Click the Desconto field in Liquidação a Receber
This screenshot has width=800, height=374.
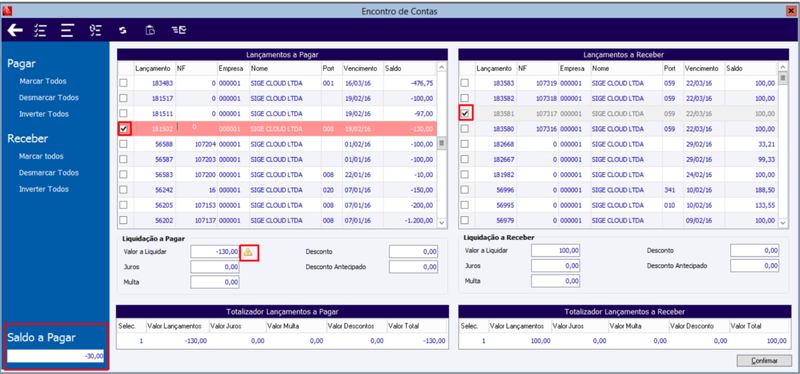coord(755,251)
